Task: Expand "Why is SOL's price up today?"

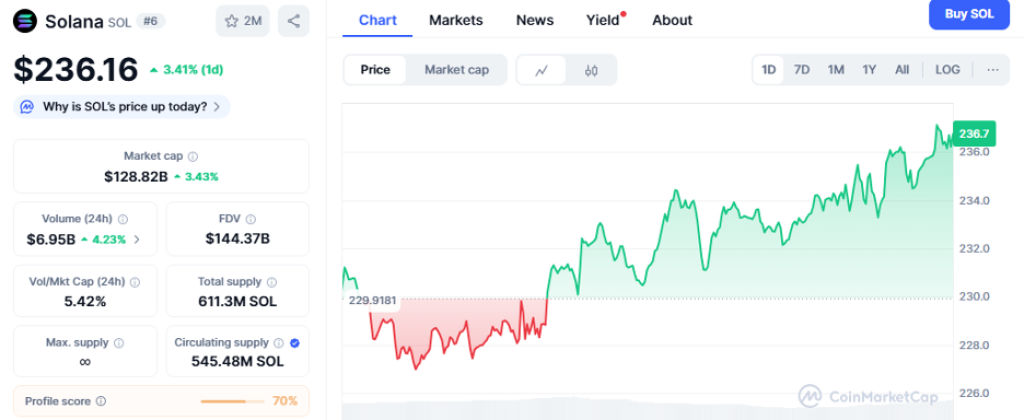Action: pos(124,107)
